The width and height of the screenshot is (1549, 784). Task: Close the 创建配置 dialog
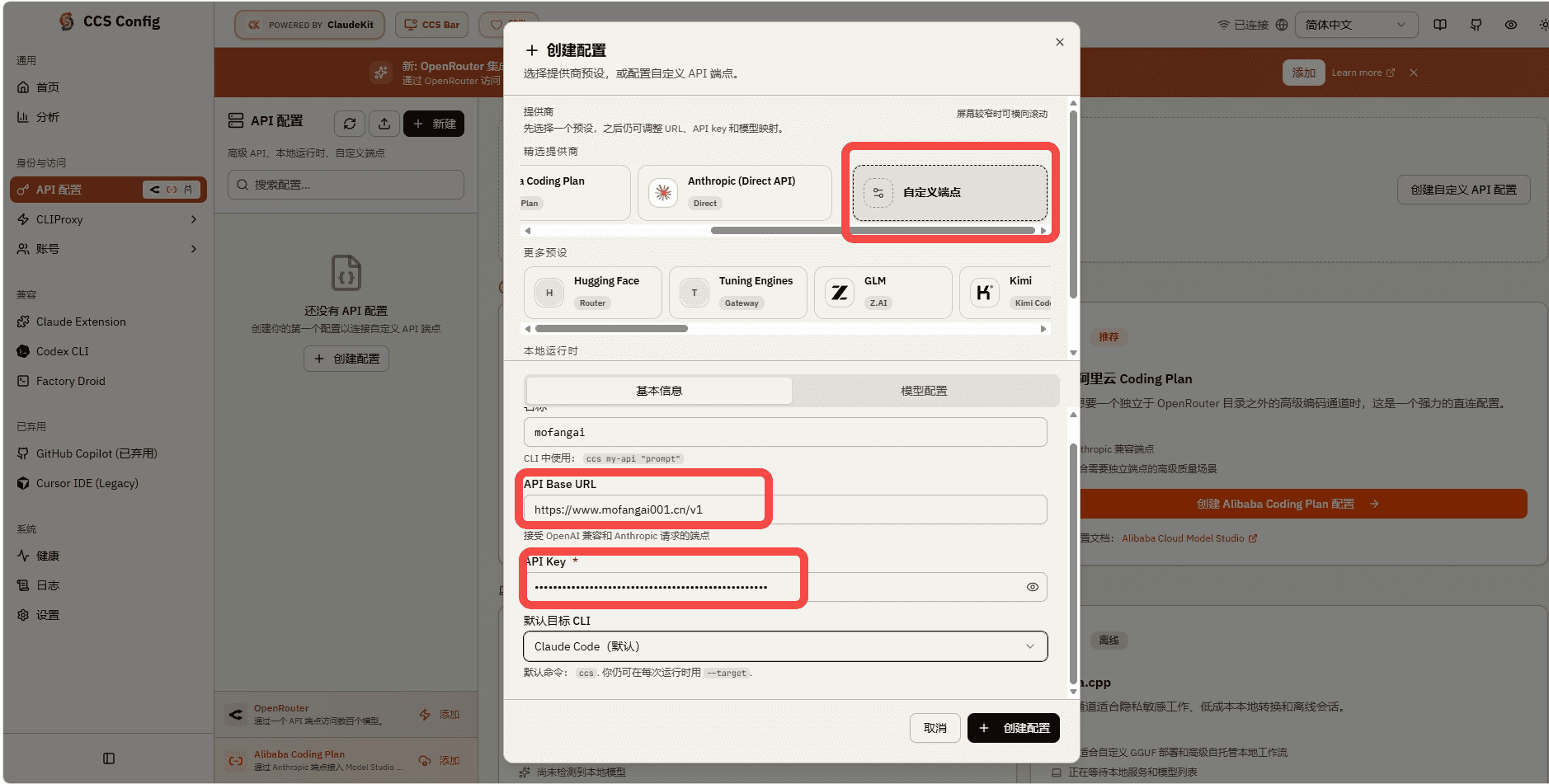(1060, 42)
